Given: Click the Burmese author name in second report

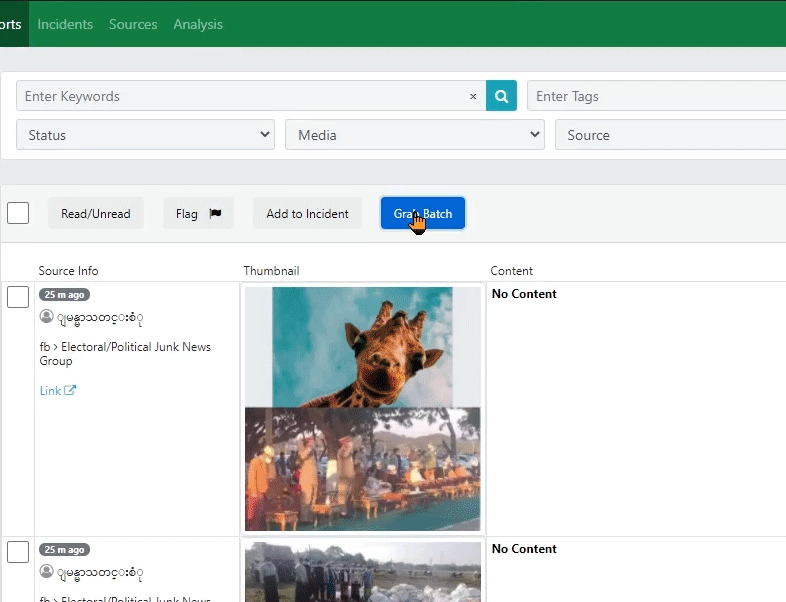Looking at the screenshot, I should pos(100,572).
